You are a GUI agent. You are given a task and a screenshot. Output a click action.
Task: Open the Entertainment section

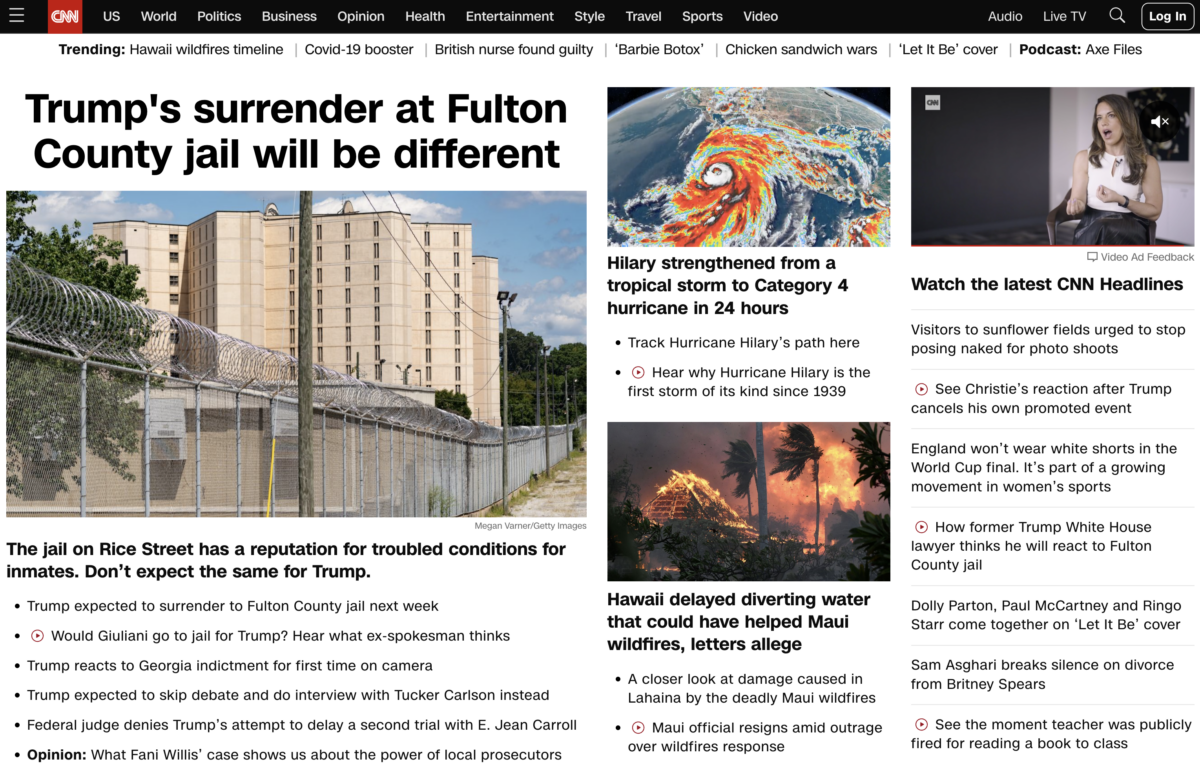[x=510, y=16]
